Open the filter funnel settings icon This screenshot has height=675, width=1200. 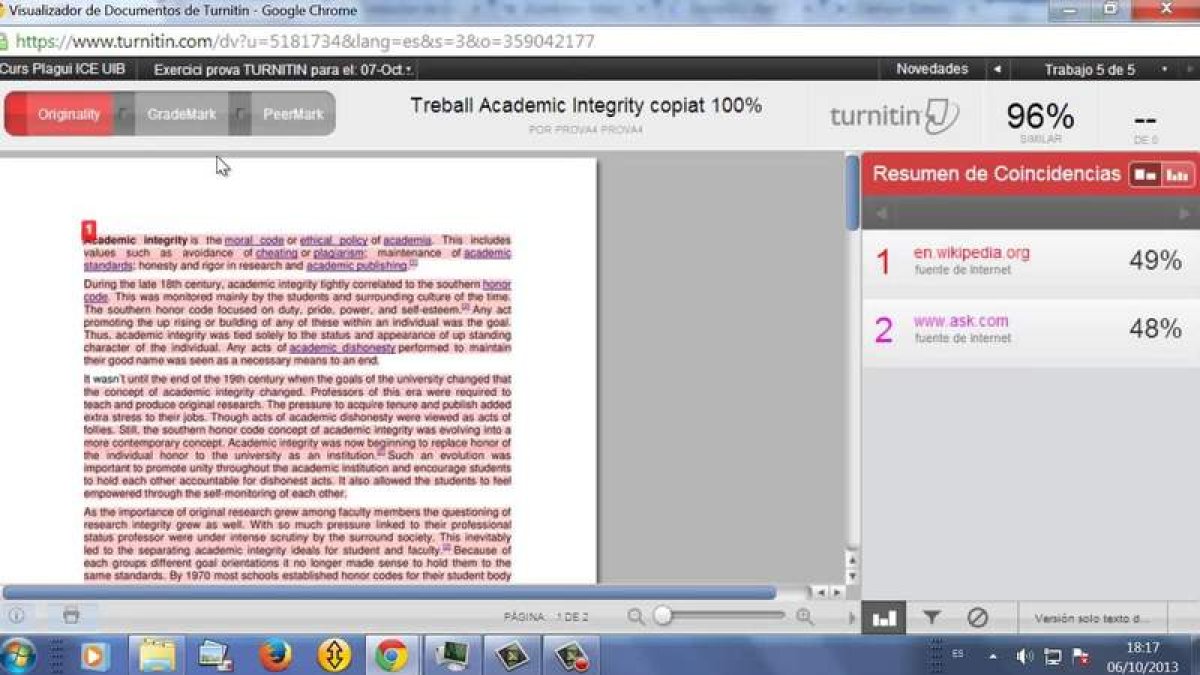931,617
